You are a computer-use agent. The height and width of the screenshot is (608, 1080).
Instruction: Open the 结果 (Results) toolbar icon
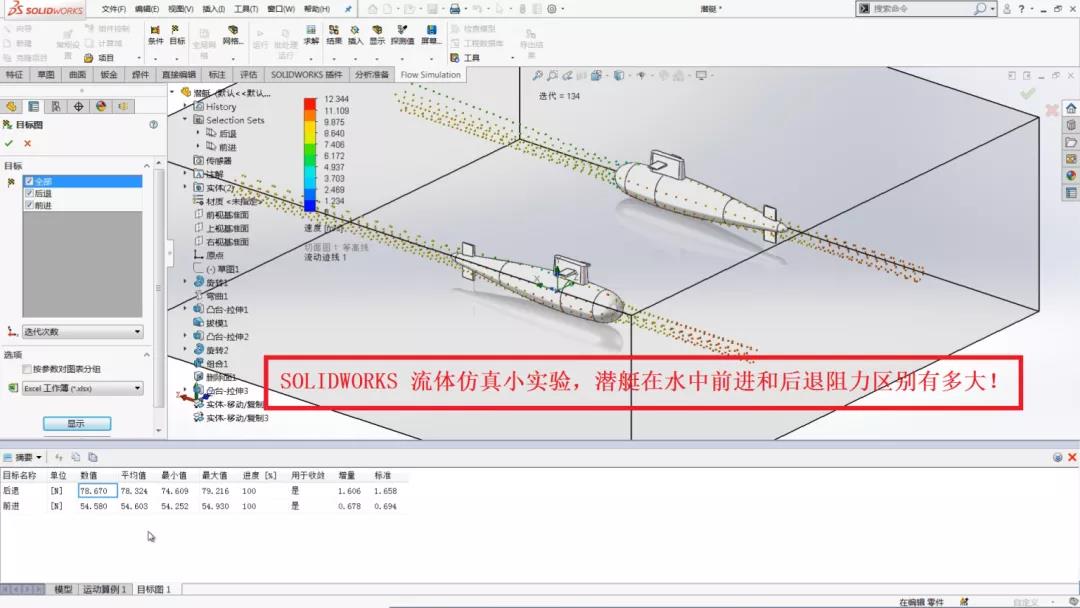click(334, 34)
